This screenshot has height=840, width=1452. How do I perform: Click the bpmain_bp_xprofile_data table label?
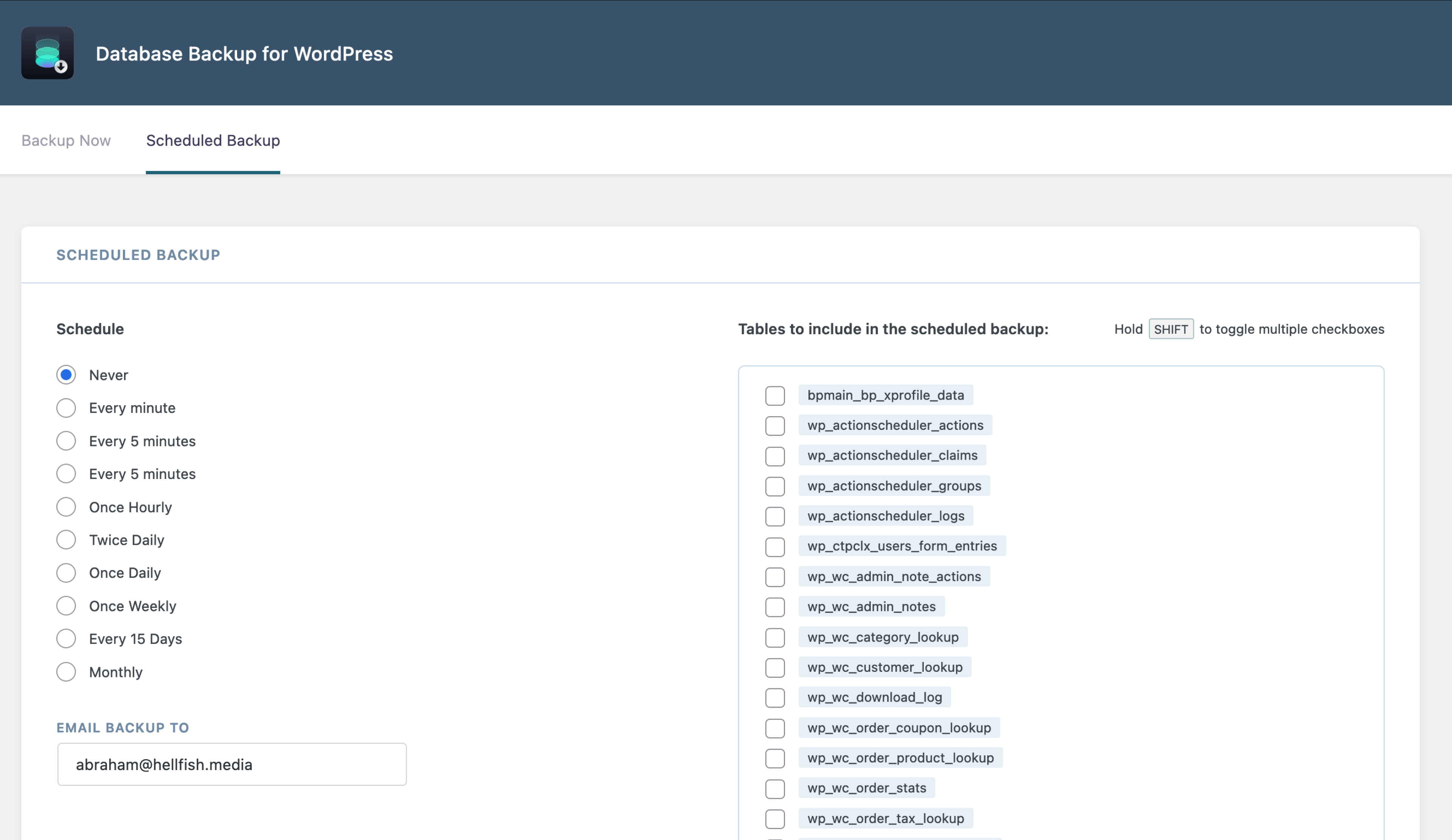886,395
